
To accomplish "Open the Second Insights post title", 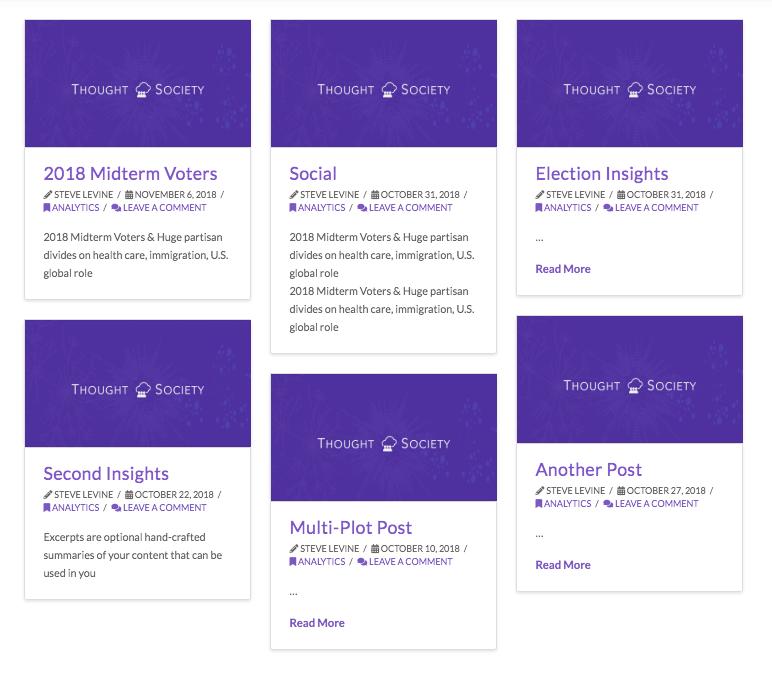I will point(106,474).
